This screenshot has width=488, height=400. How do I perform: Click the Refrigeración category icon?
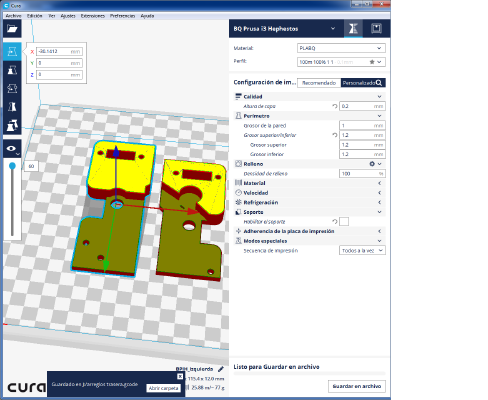[x=238, y=202]
